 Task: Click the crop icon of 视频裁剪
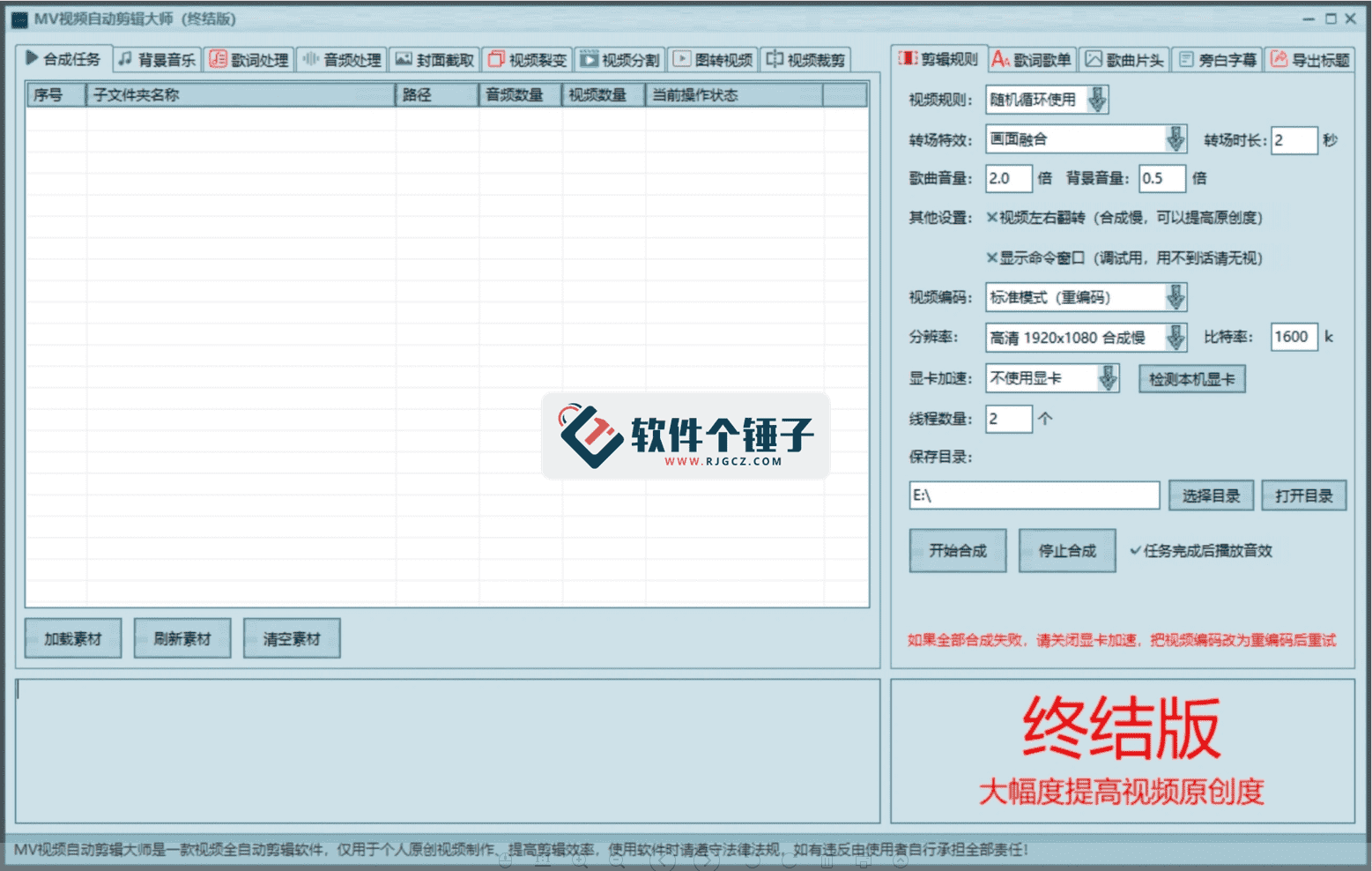(x=775, y=59)
